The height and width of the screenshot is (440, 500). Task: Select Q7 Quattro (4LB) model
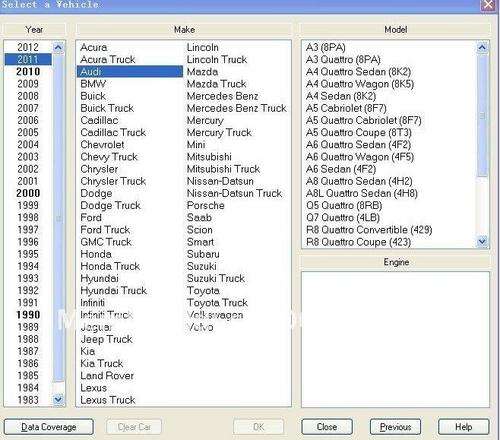[343, 217]
